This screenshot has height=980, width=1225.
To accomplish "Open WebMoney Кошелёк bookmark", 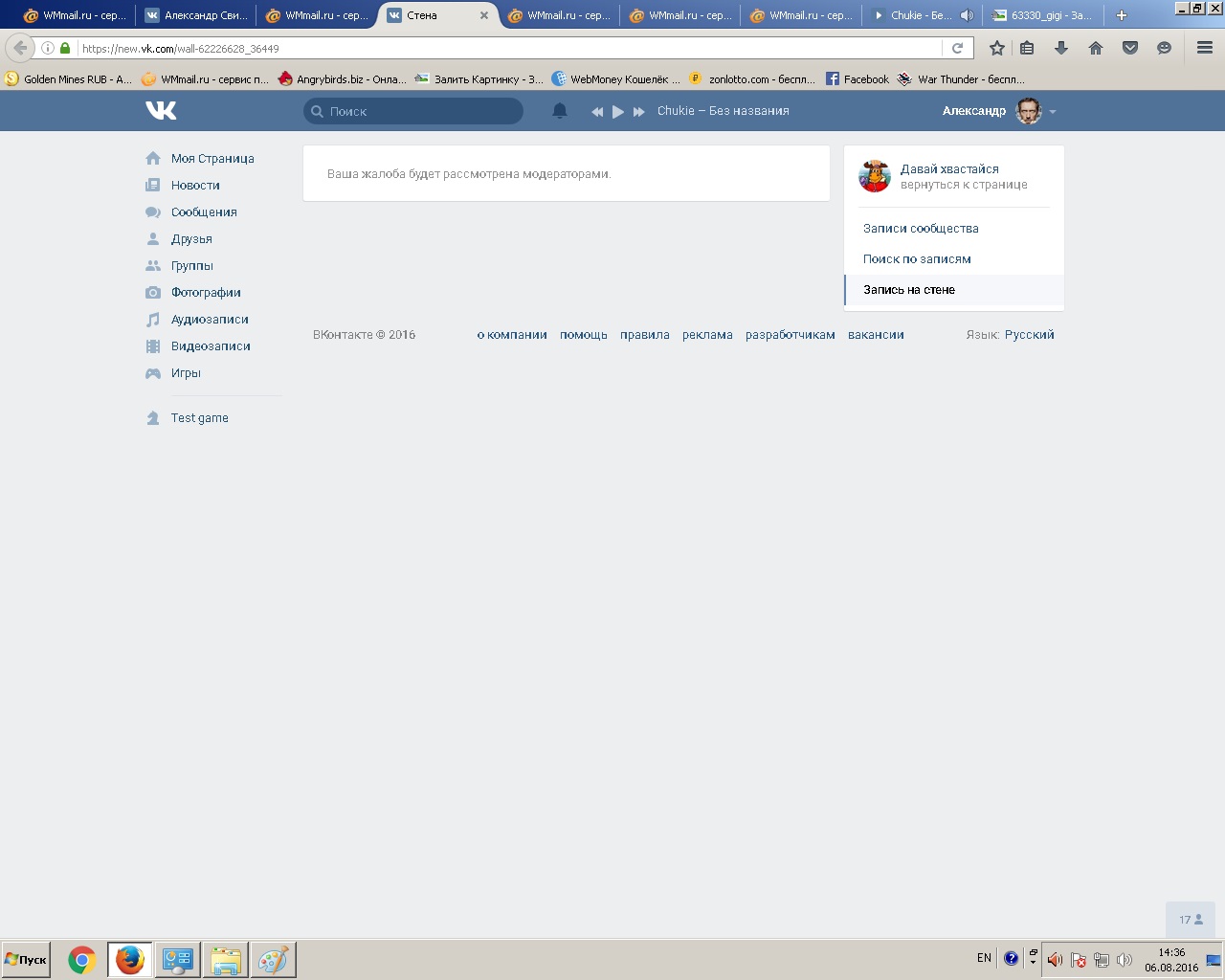I will [x=616, y=79].
